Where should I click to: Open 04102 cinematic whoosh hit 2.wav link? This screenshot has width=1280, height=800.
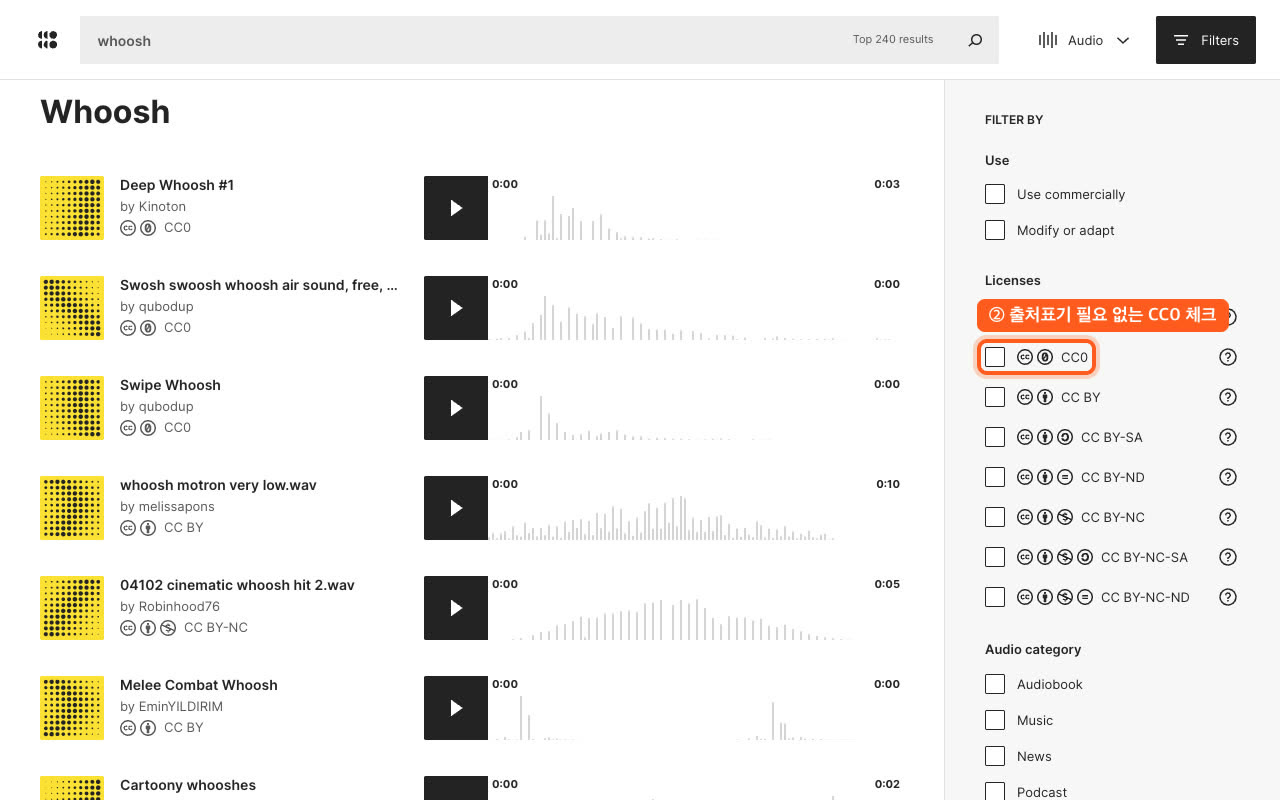(237, 585)
